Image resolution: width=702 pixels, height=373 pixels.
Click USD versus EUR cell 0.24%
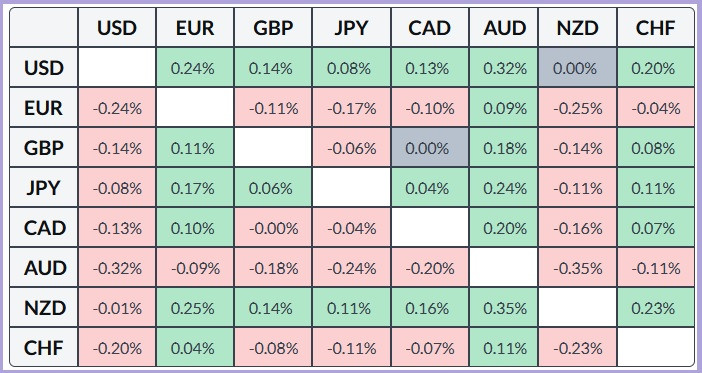(195, 68)
